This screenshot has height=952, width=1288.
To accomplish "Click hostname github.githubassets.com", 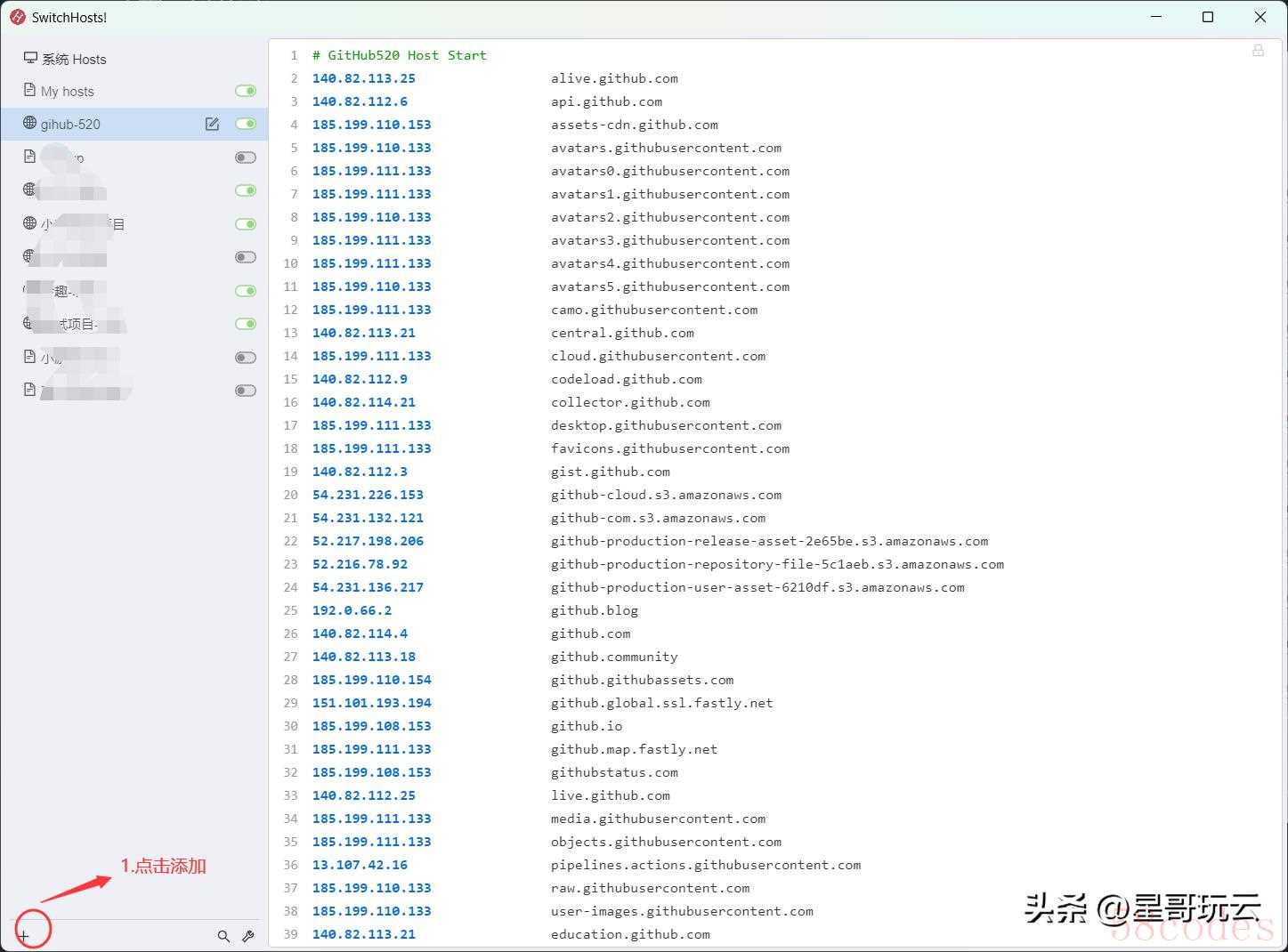I will (x=642, y=680).
